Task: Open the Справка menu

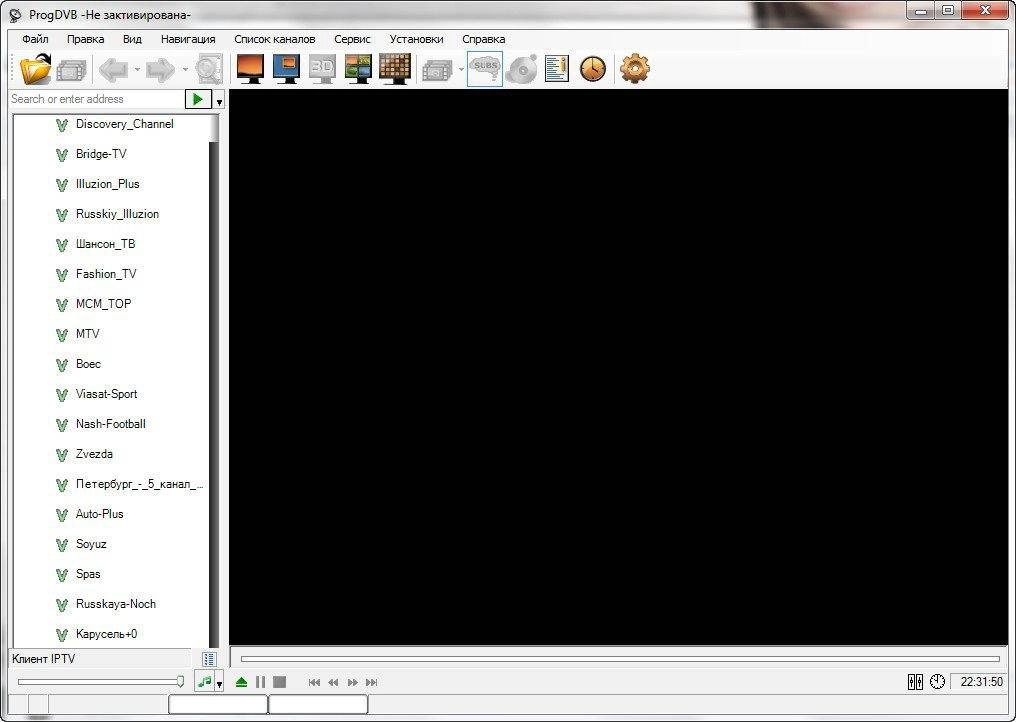Action: point(483,39)
